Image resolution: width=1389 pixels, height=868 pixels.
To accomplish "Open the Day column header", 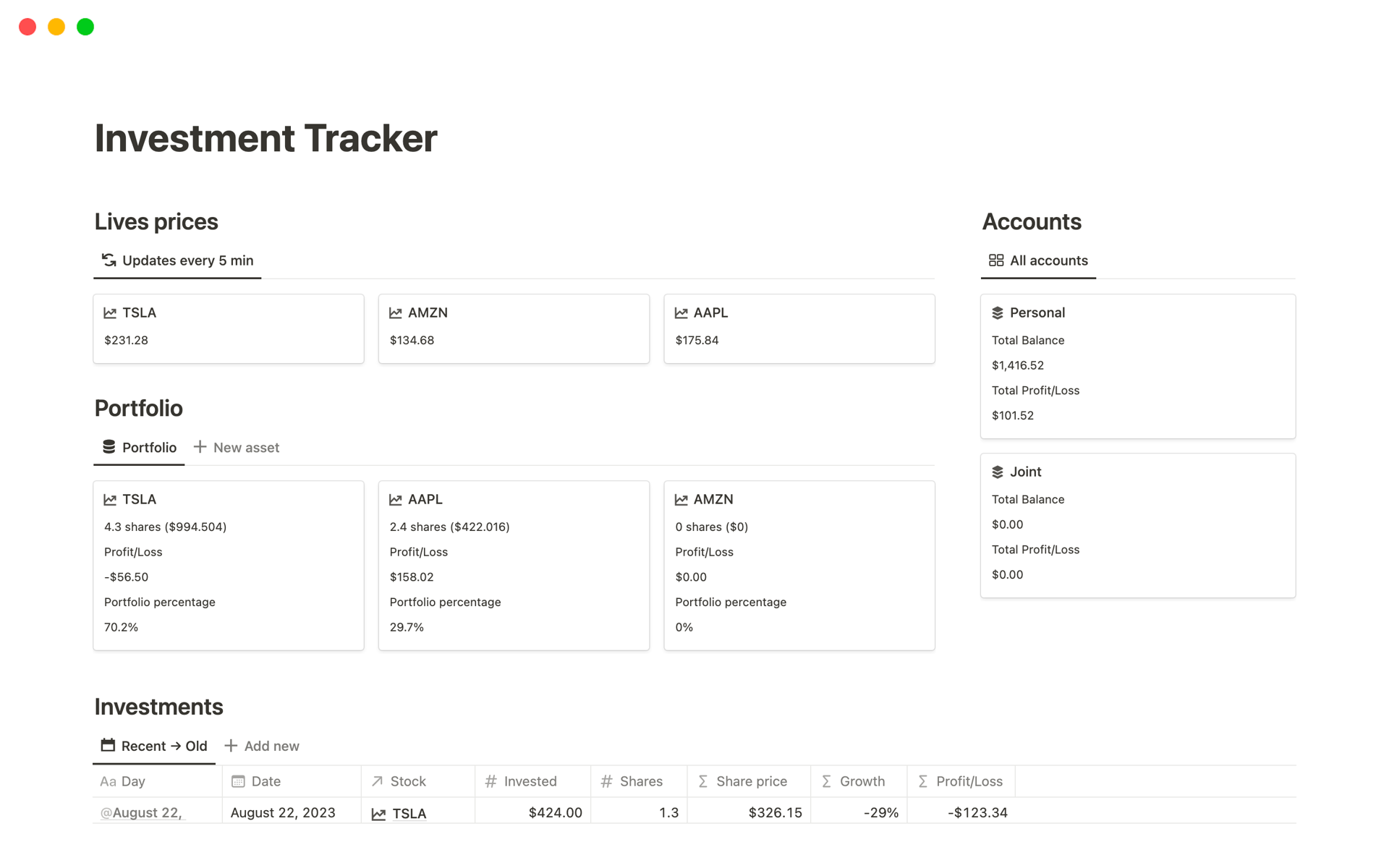I will [134, 781].
